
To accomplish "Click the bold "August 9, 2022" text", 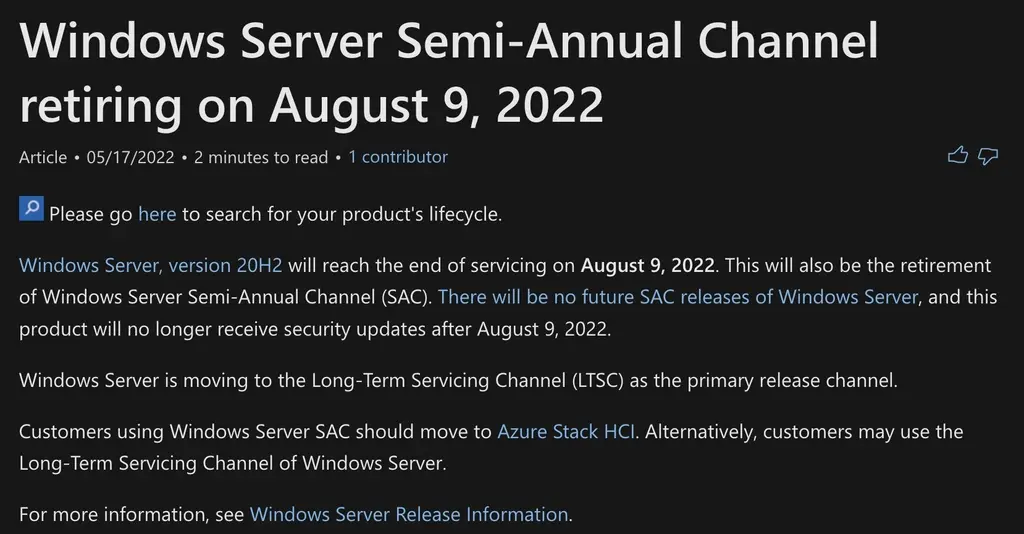I will coord(647,266).
